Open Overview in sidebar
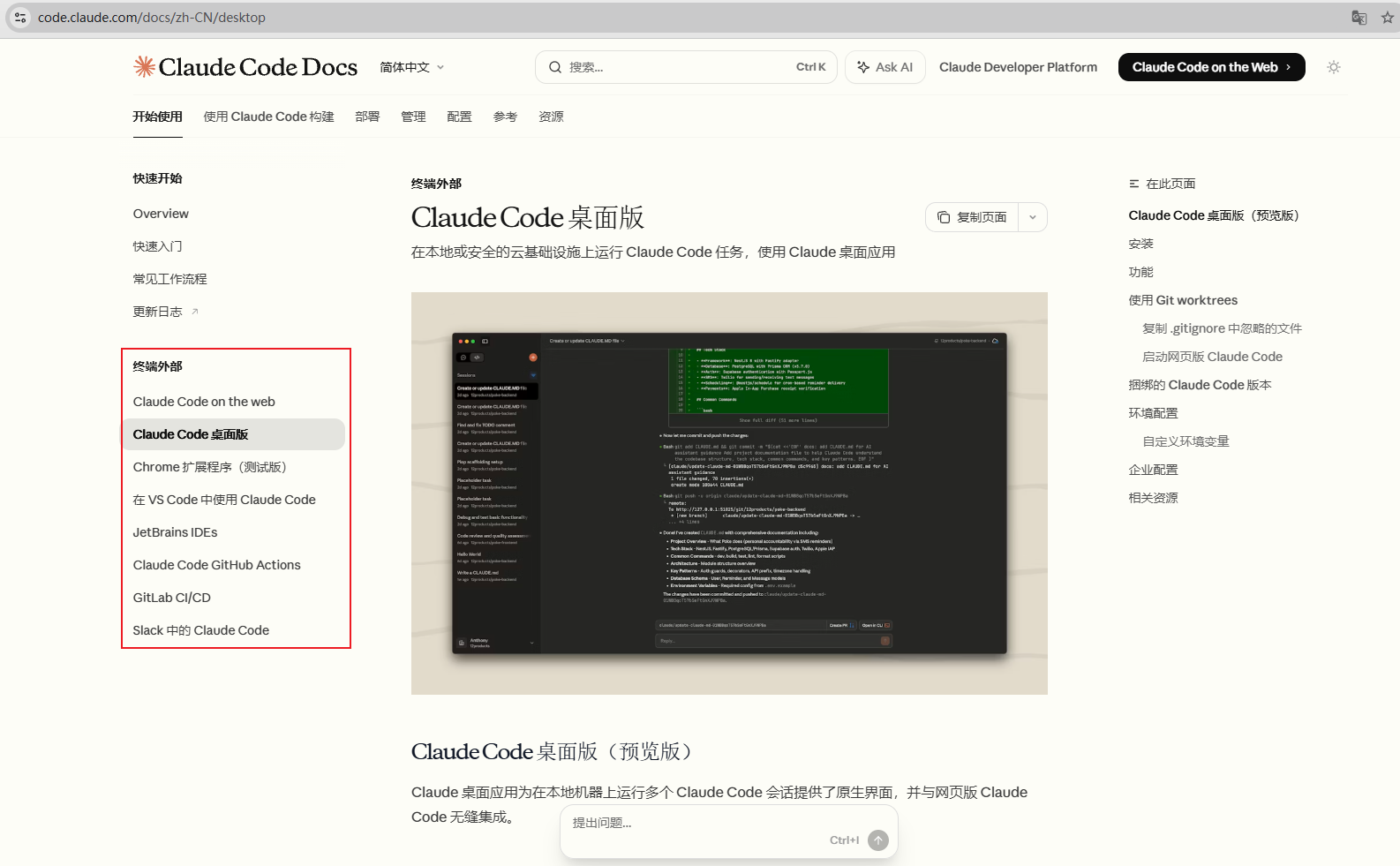The image size is (1400, 866). pyautogui.click(x=161, y=214)
